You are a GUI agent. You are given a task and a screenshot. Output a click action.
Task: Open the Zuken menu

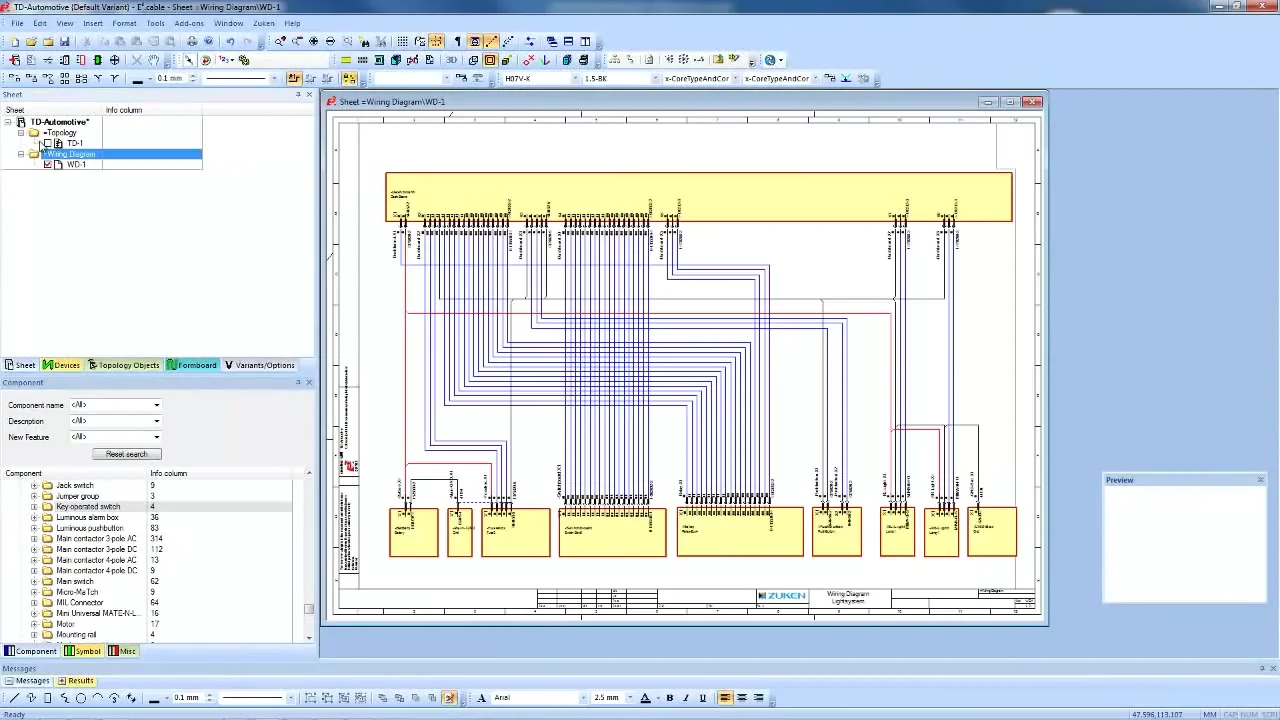[x=264, y=23]
